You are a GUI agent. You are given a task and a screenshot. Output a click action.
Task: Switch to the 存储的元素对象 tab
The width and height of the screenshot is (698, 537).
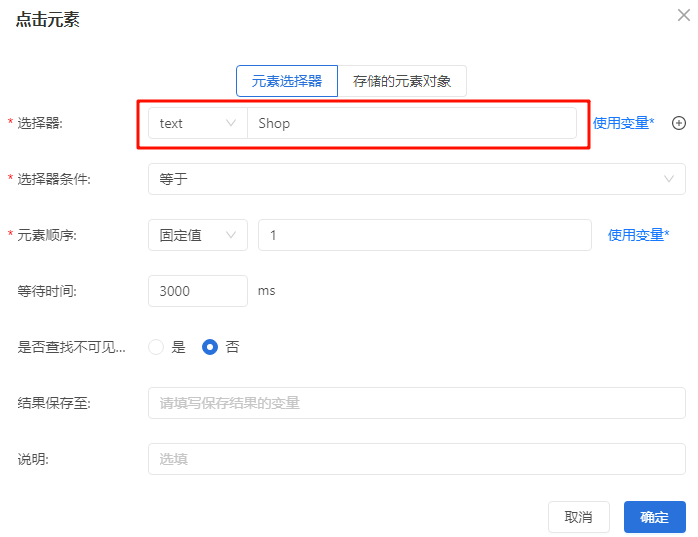[x=402, y=81]
